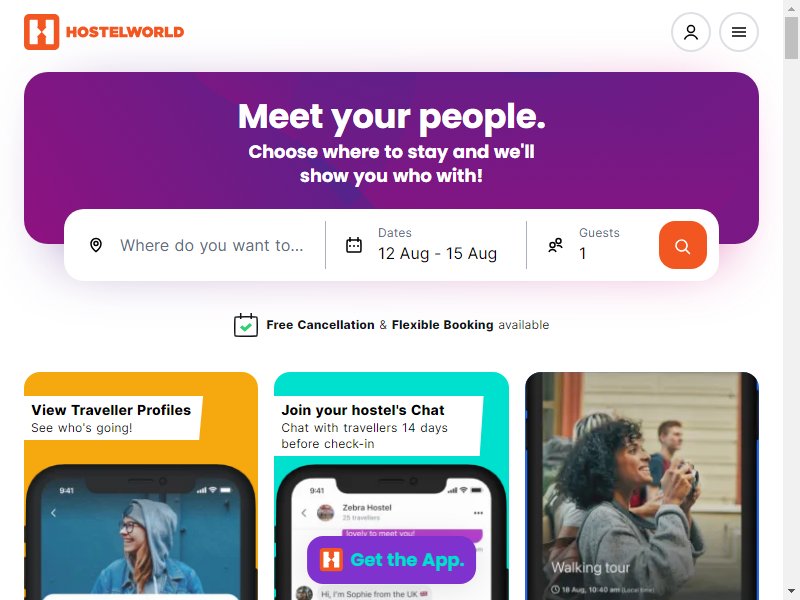The width and height of the screenshot is (800, 600).
Task: Click the location pin icon
Action: click(96, 245)
